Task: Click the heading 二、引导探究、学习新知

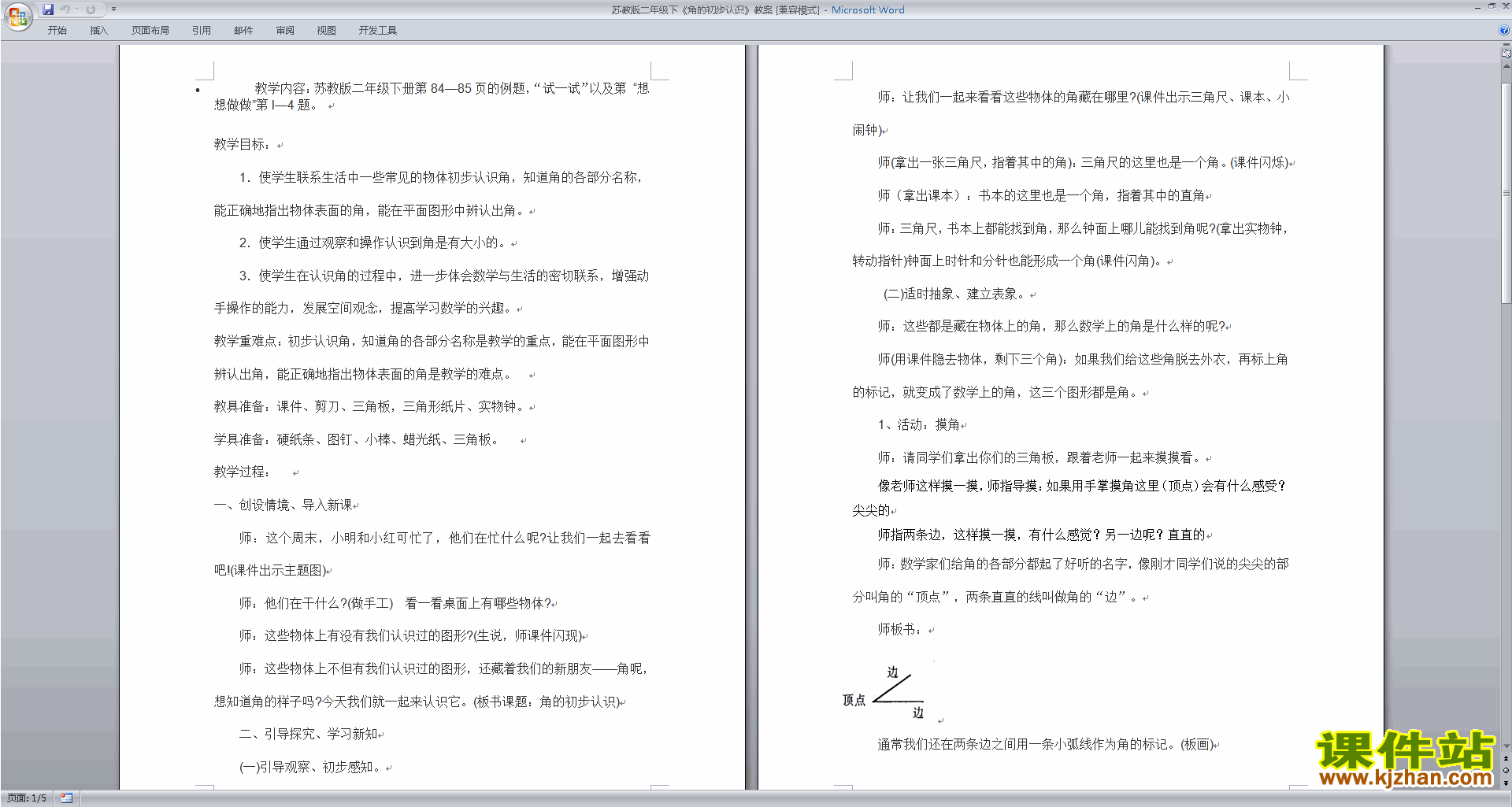Action: 309,734
